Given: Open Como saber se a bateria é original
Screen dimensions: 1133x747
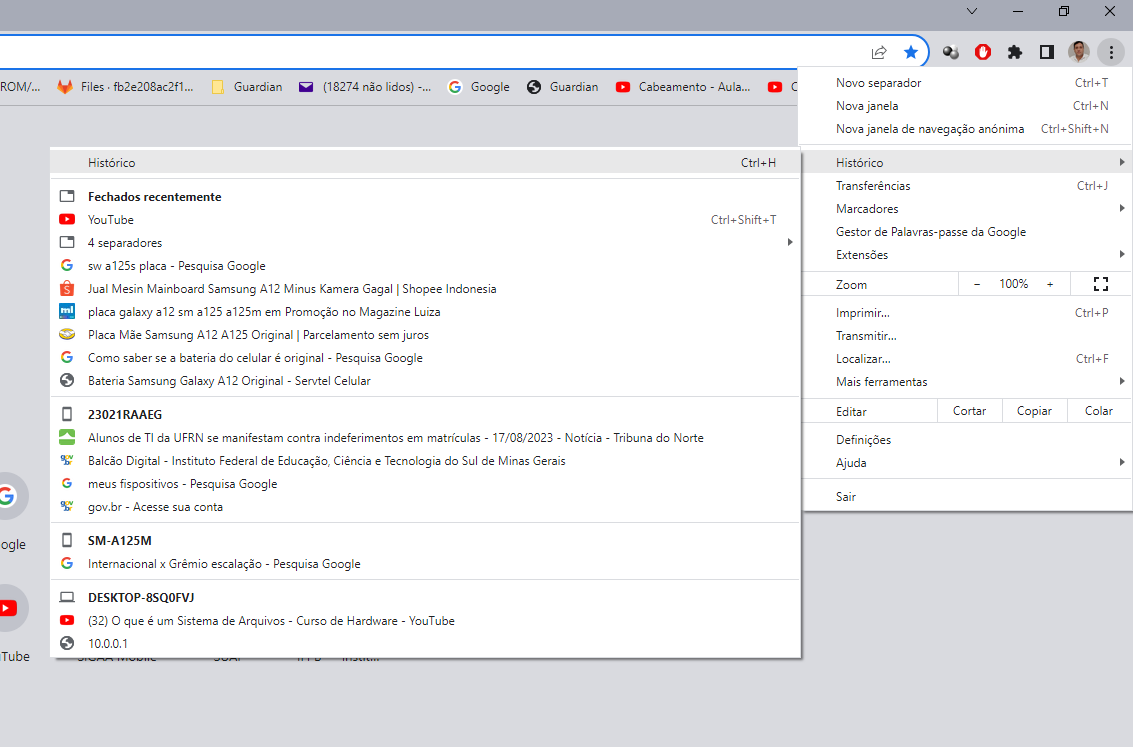Looking at the screenshot, I should pyautogui.click(x=426, y=358).
